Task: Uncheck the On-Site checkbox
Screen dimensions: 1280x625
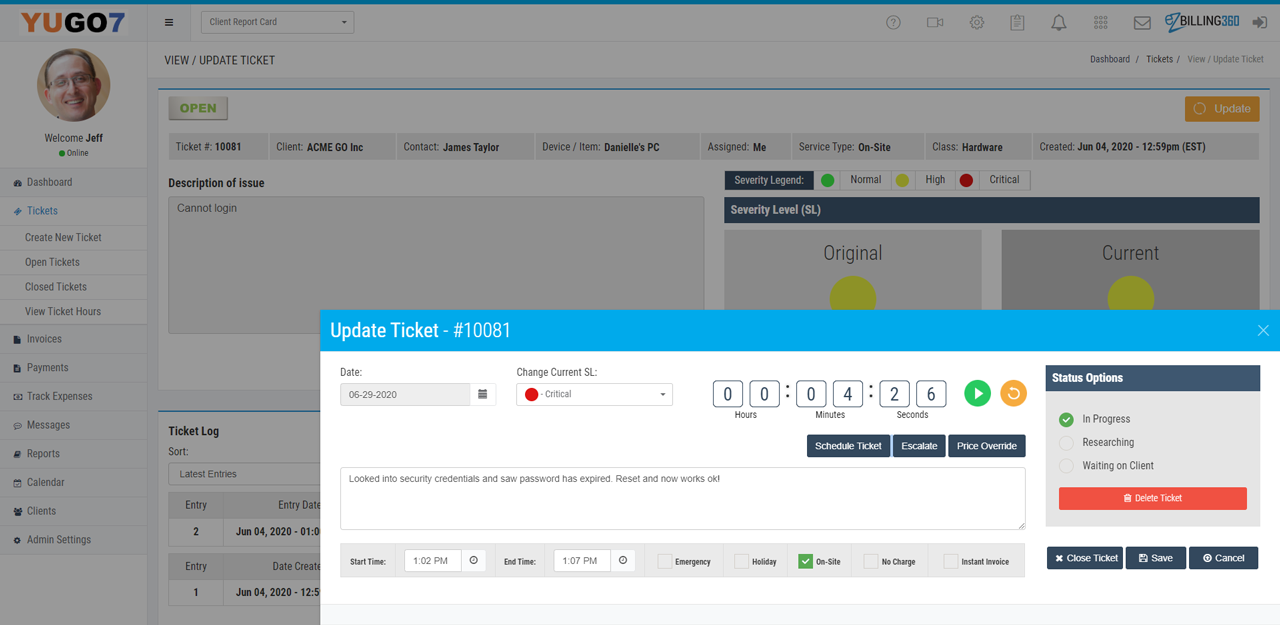Action: click(805, 561)
